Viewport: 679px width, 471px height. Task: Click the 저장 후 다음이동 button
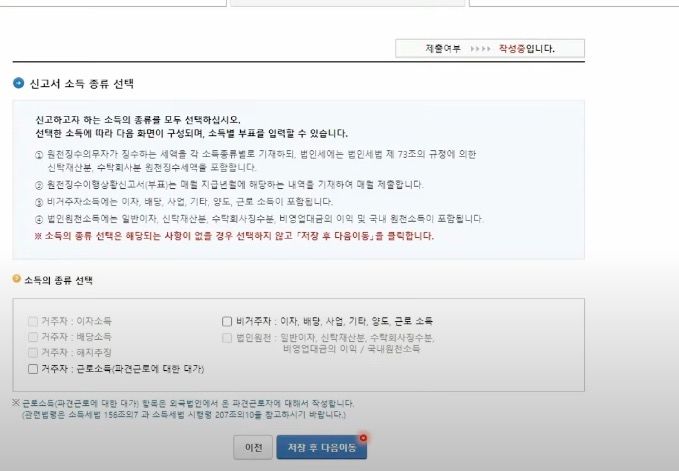click(321, 448)
